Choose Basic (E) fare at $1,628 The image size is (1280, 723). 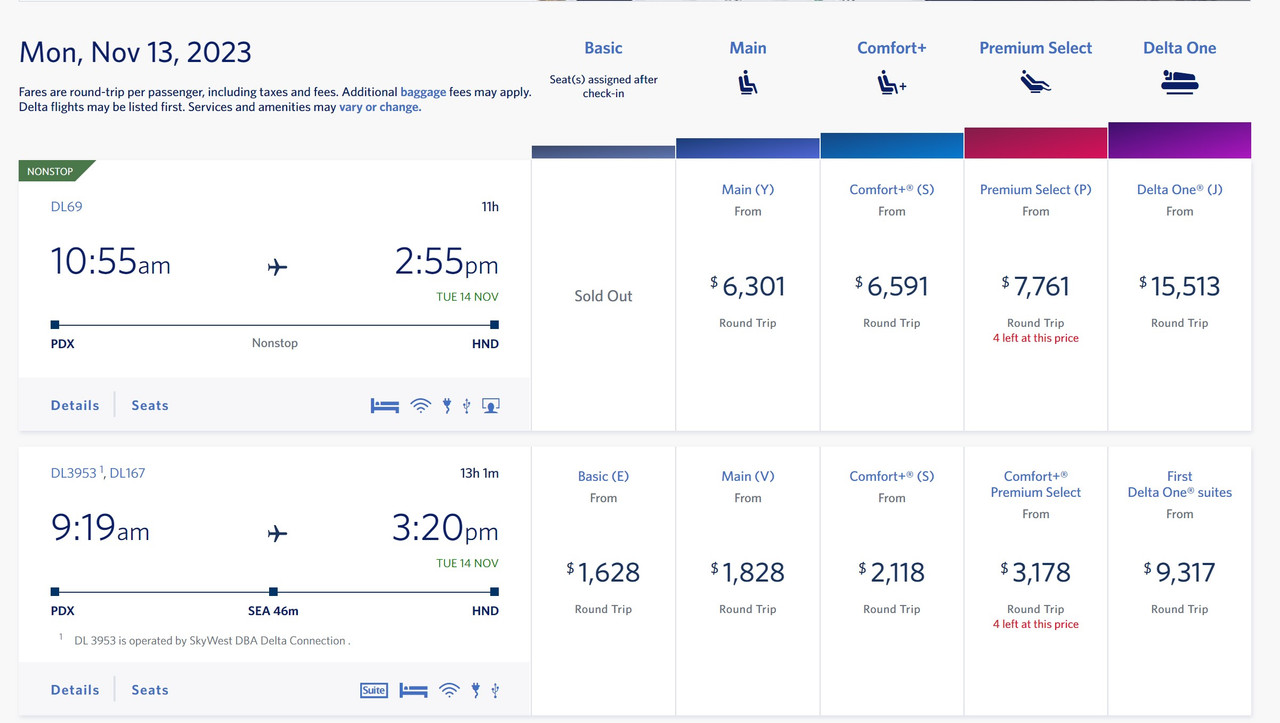[x=603, y=581]
